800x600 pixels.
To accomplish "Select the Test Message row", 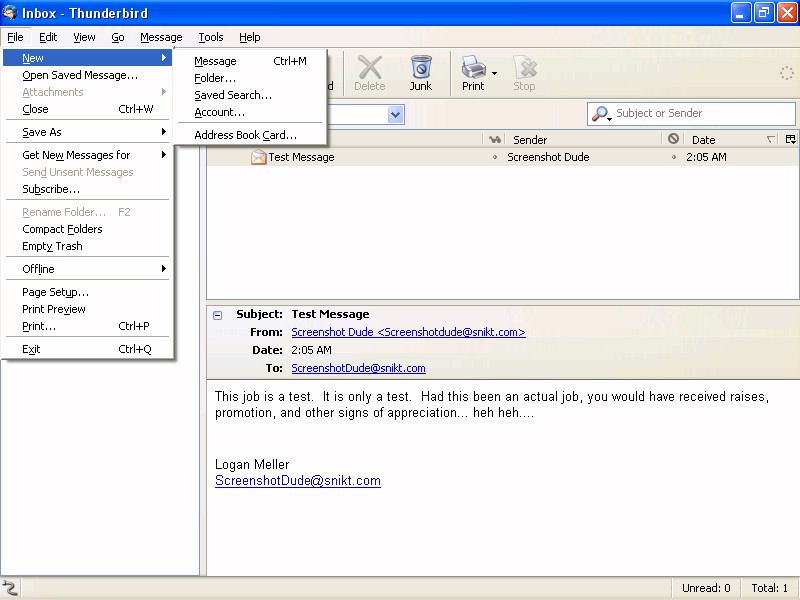I will [x=503, y=157].
